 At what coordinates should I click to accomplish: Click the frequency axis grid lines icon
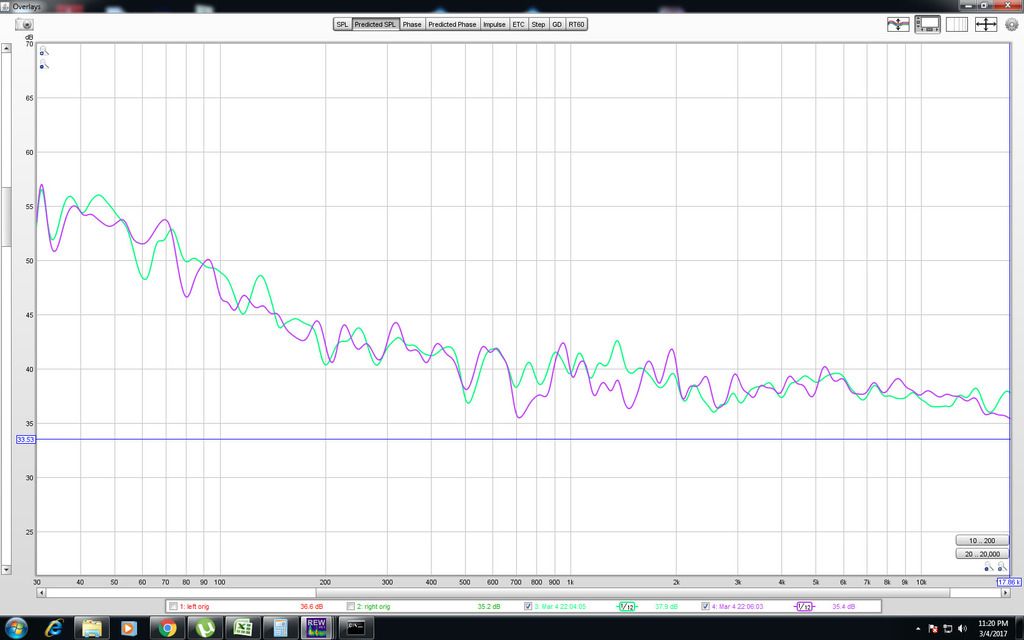957,24
